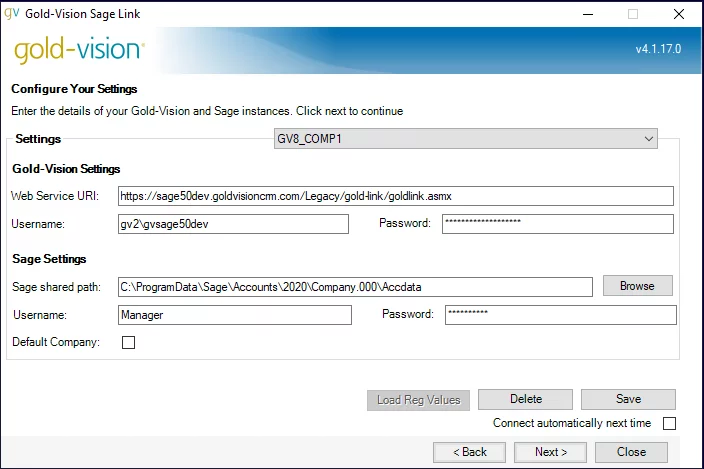Click the Gold-Vision Username field
The height and width of the screenshot is (469, 704).
(233, 224)
